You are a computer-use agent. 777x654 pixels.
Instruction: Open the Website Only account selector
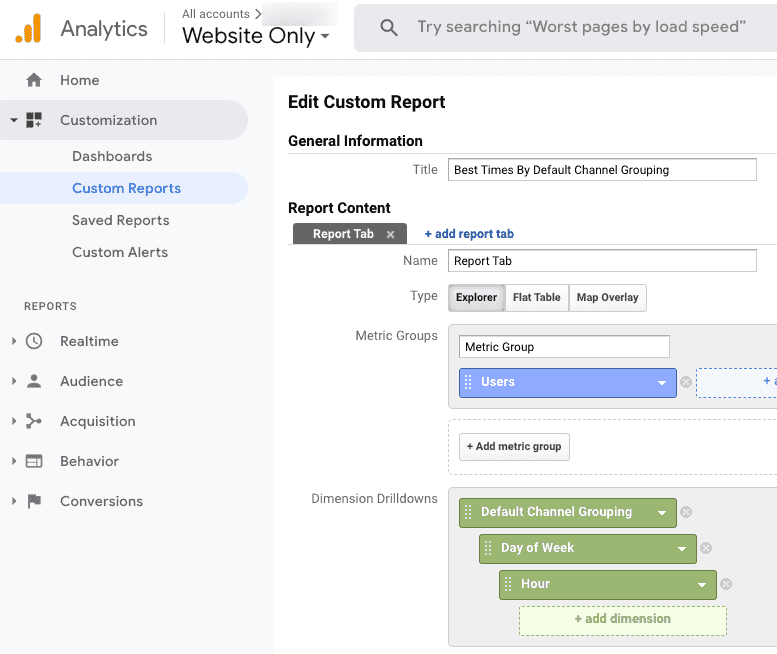click(255, 37)
